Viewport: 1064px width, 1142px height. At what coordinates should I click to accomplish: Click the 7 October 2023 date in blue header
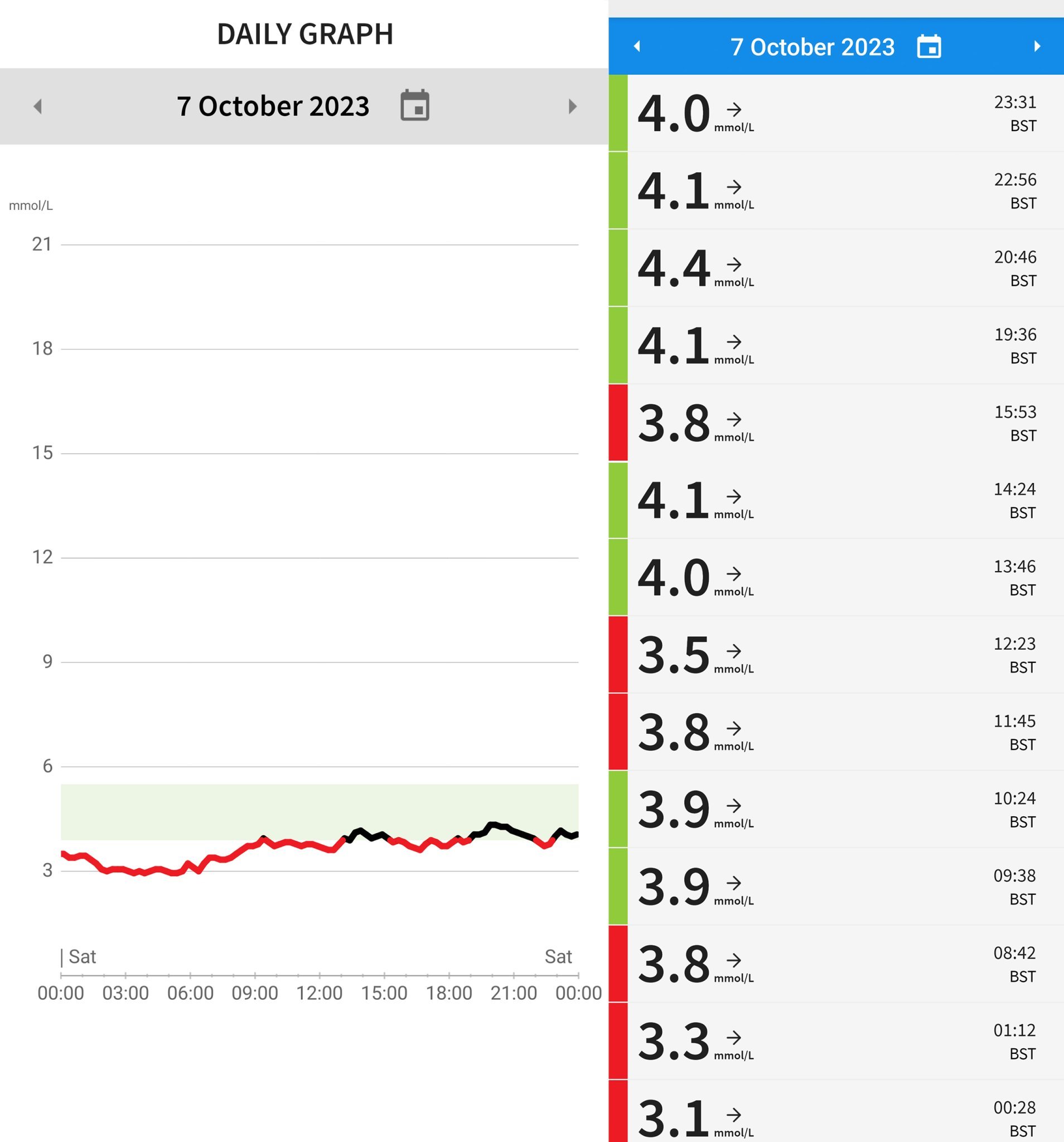(812, 47)
